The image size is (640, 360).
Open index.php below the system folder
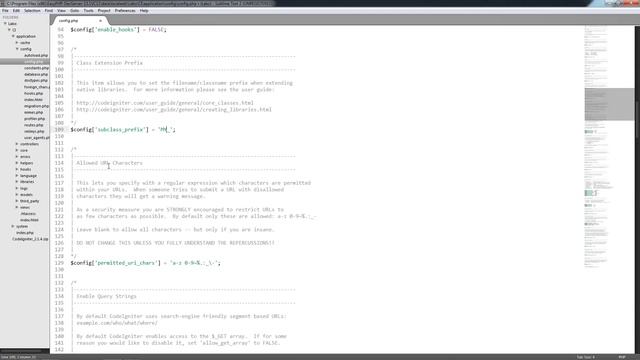[25, 233]
